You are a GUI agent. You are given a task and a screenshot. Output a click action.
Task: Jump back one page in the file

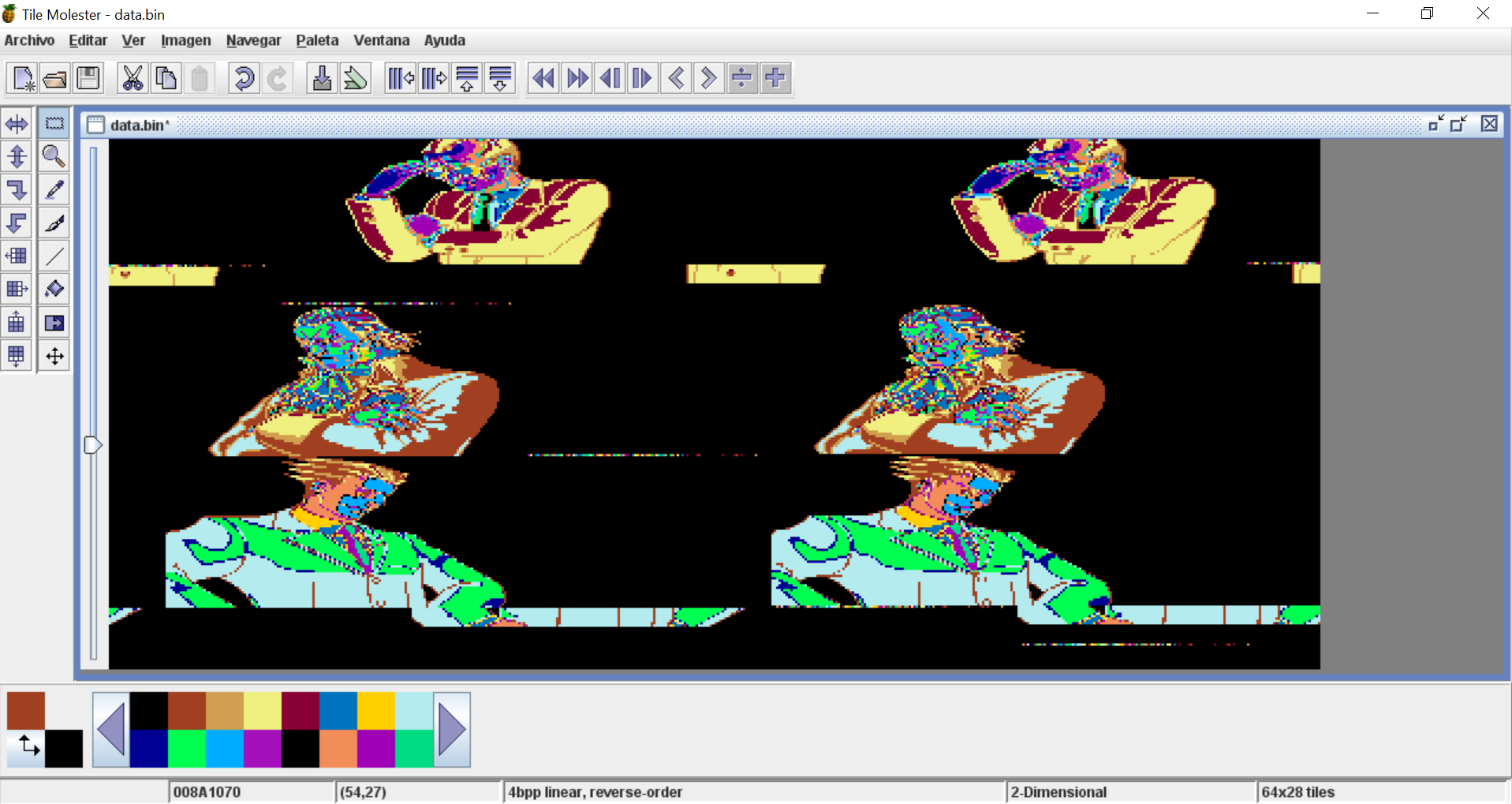[543, 78]
